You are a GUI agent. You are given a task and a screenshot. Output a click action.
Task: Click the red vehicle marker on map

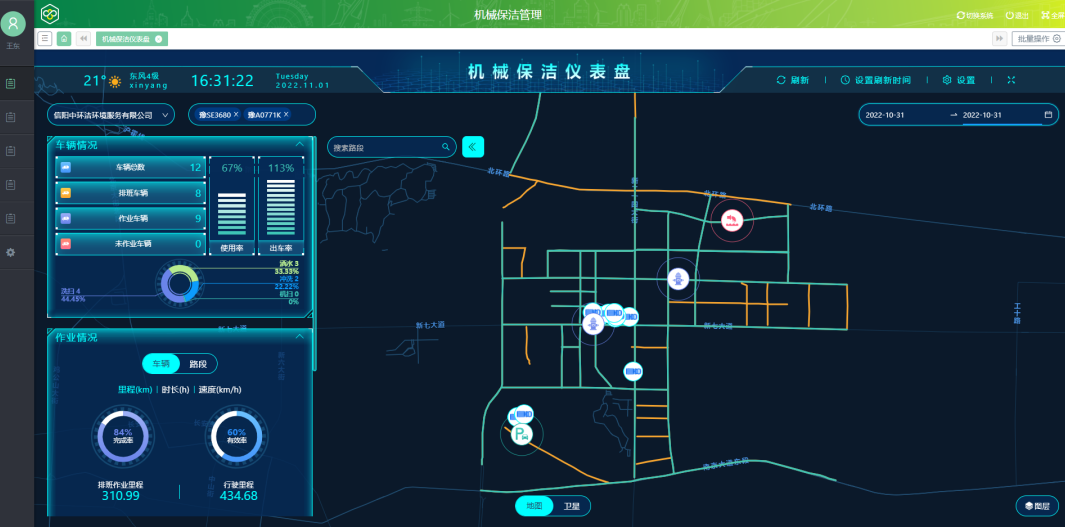[x=733, y=221]
